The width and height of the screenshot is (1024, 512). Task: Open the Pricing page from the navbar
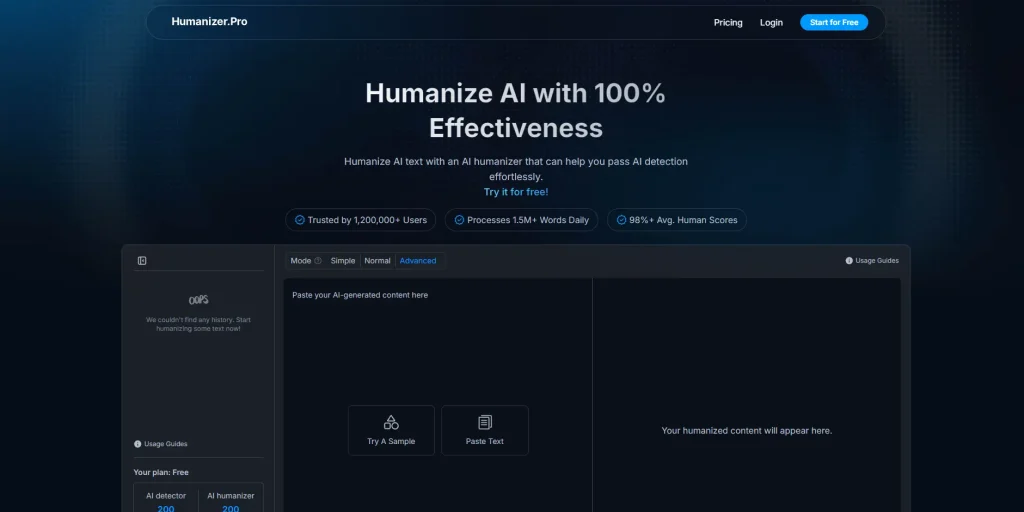click(x=728, y=22)
